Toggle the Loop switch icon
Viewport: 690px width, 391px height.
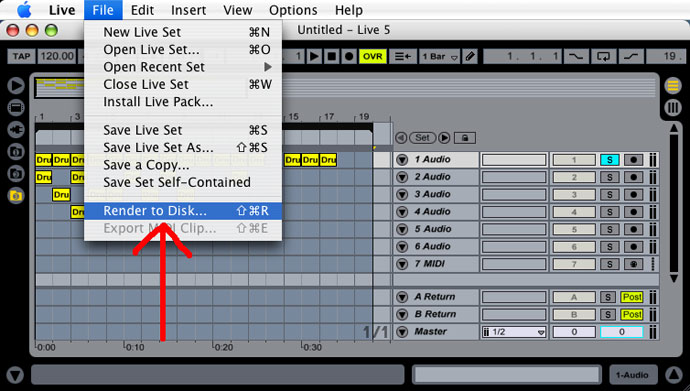tap(603, 56)
